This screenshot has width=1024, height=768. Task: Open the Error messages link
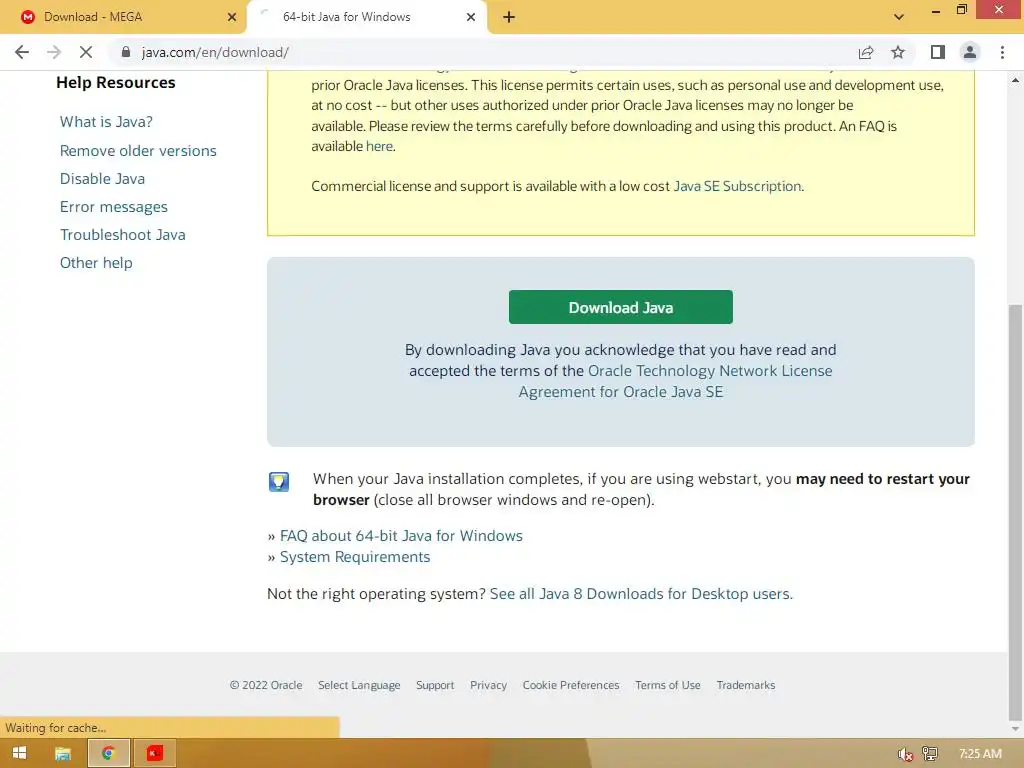click(114, 207)
